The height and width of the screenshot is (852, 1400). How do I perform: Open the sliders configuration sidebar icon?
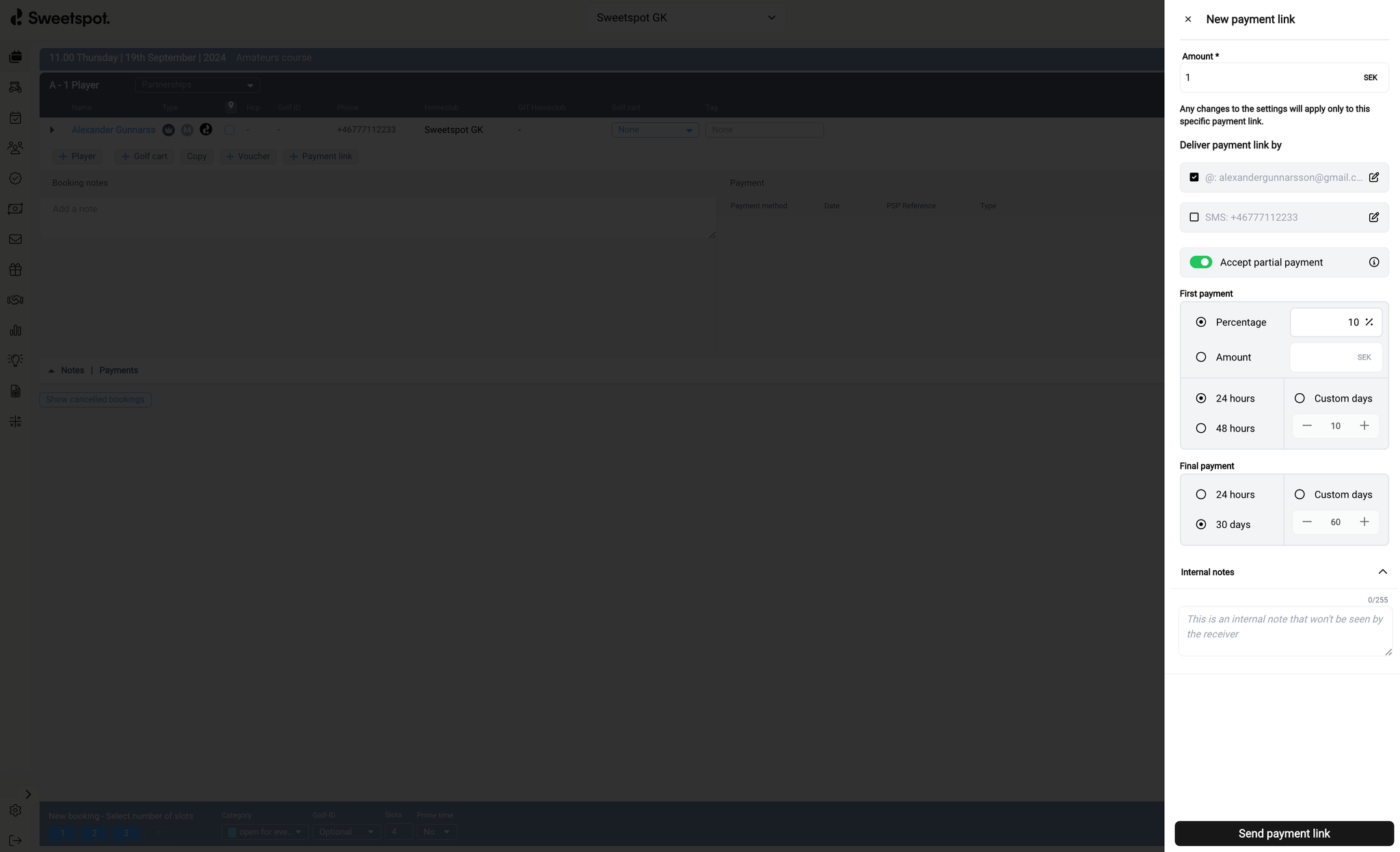[15, 421]
